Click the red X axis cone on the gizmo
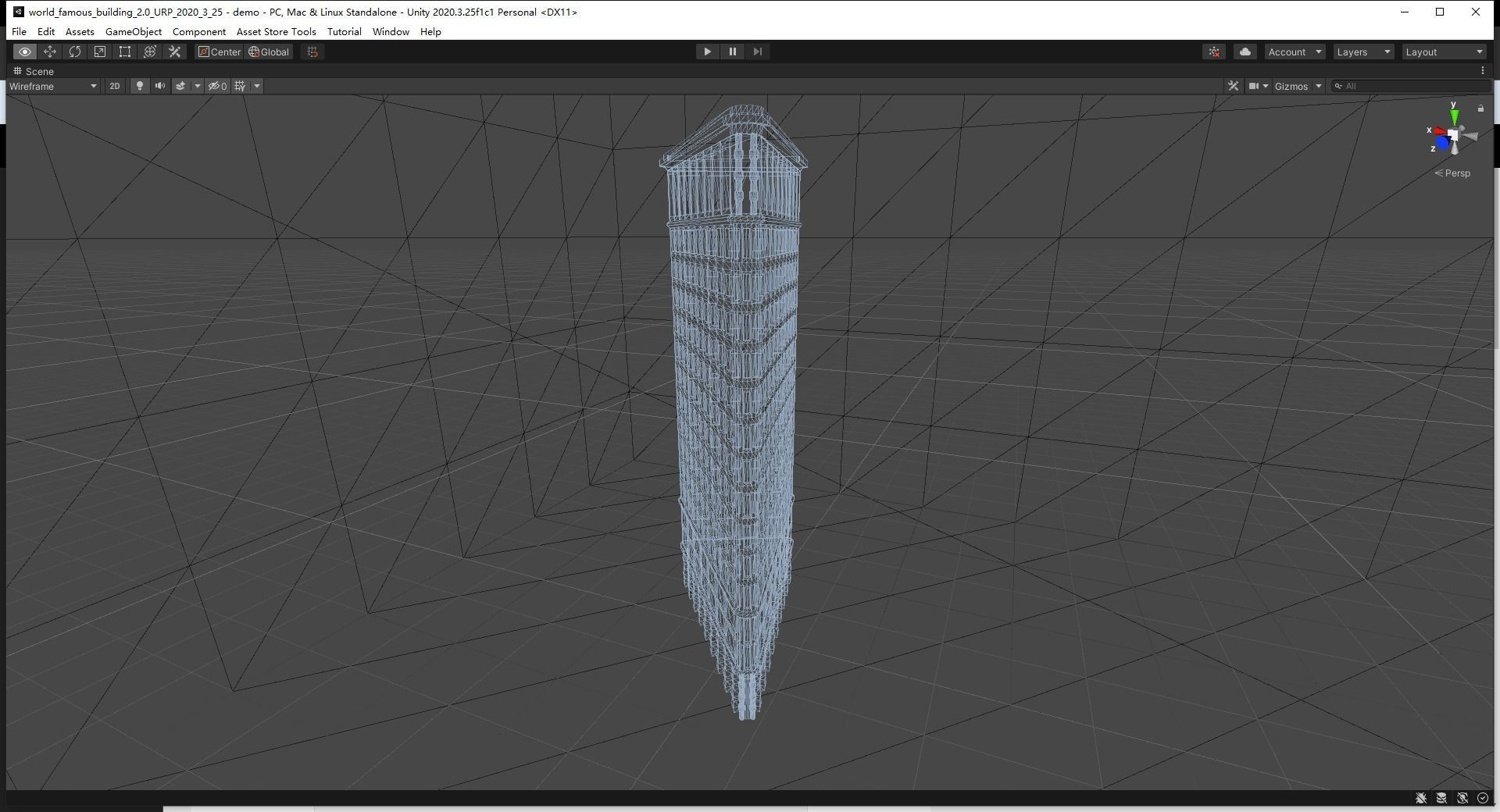This screenshot has width=1500, height=812. pyautogui.click(x=1439, y=131)
